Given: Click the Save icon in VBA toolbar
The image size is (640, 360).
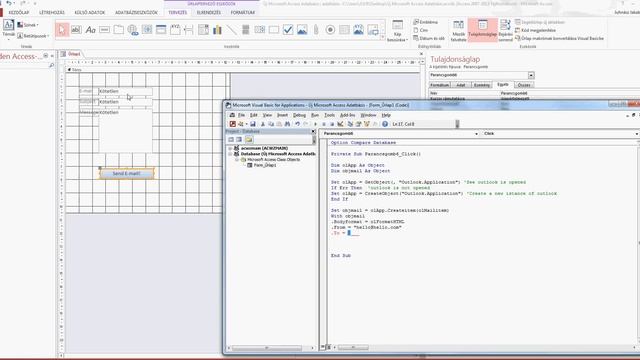Looking at the screenshot, I should [253, 124].
